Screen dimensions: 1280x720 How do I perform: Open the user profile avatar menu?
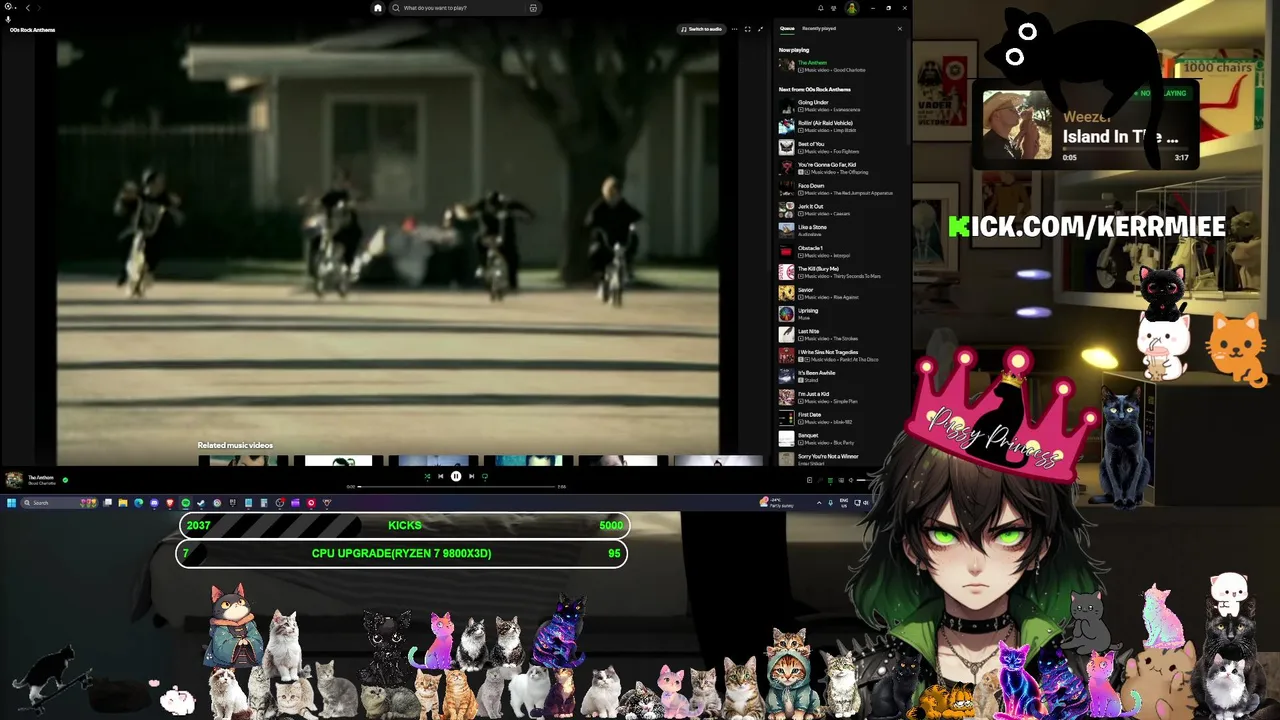tap(851, 8)
